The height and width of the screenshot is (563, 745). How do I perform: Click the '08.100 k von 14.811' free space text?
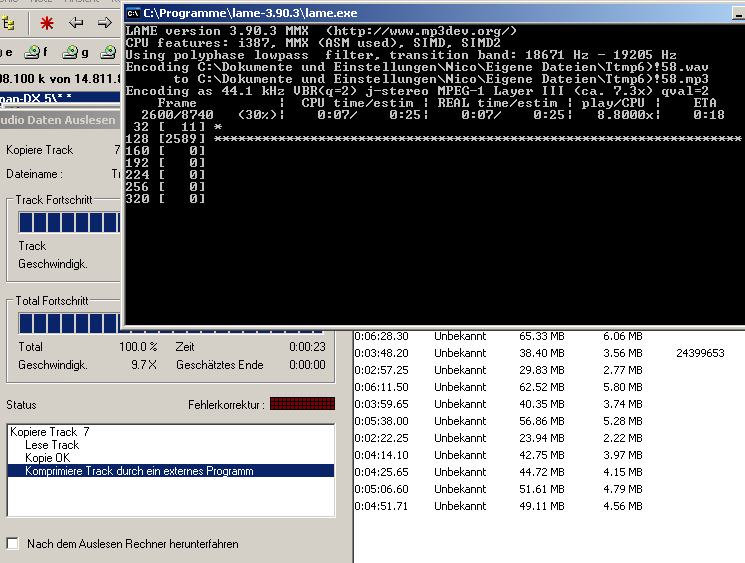click(60, 78)
